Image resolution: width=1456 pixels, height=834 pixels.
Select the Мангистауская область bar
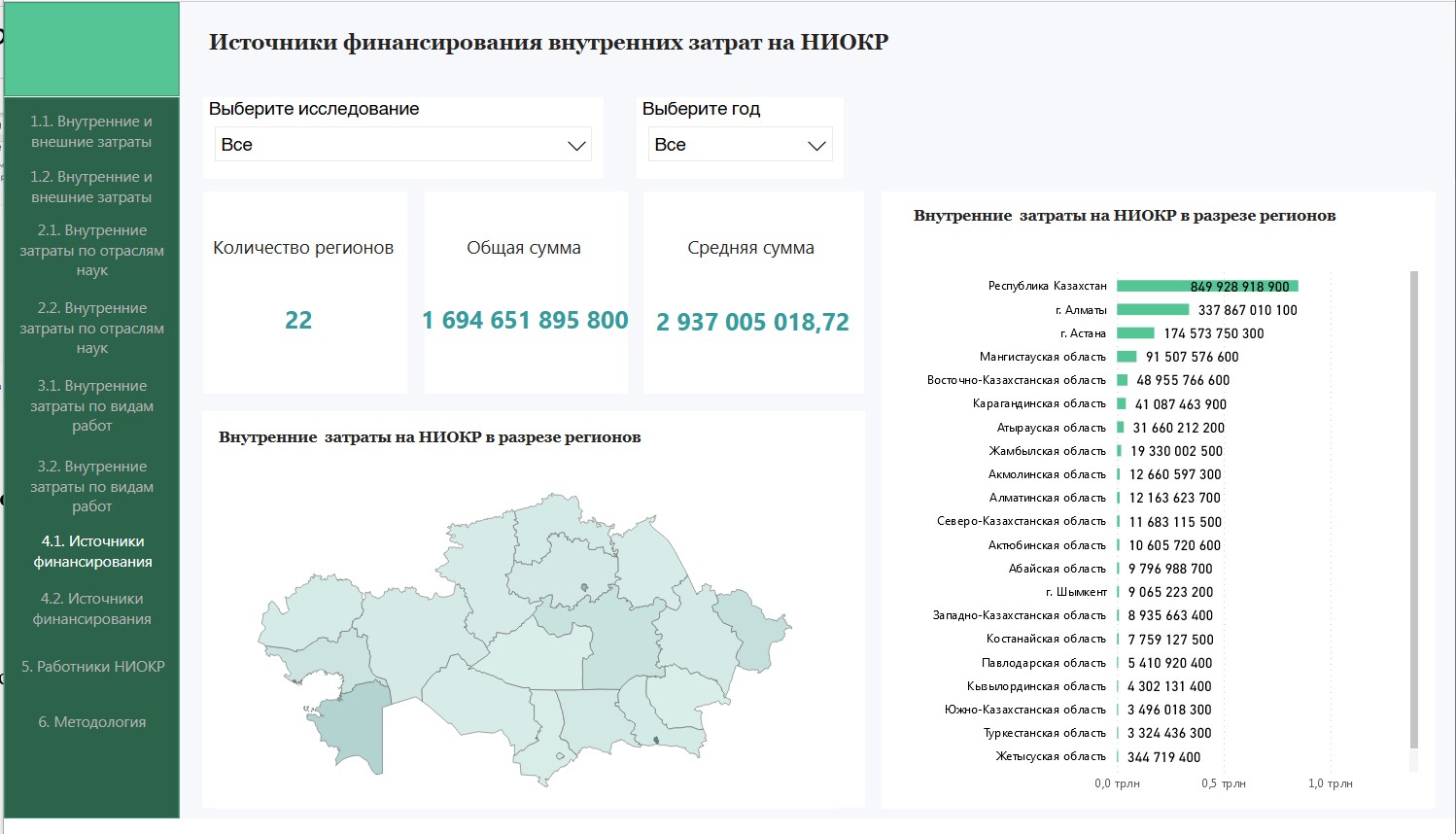pos(1126,357)
